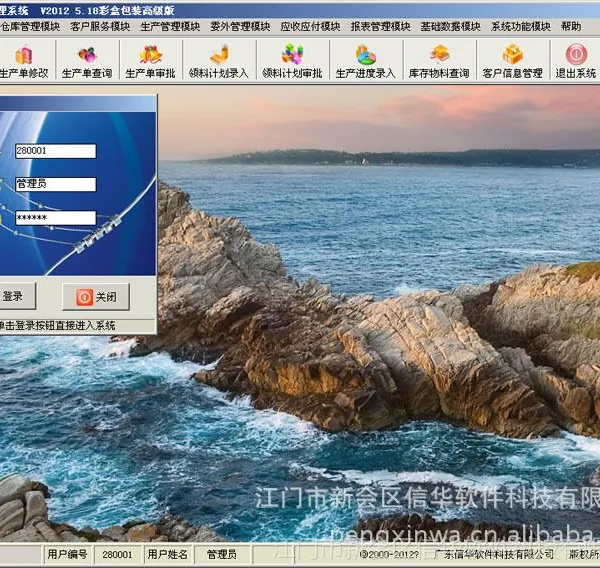Open the 仓库管理模块 menu
The height and width of the screenshot is (568, 600).
31,26
